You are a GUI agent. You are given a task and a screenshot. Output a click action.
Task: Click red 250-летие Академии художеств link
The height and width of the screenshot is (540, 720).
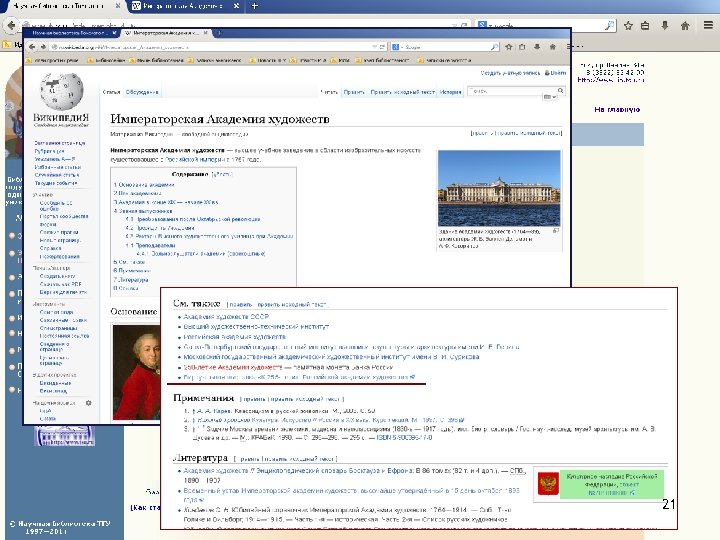click(233, 367)
